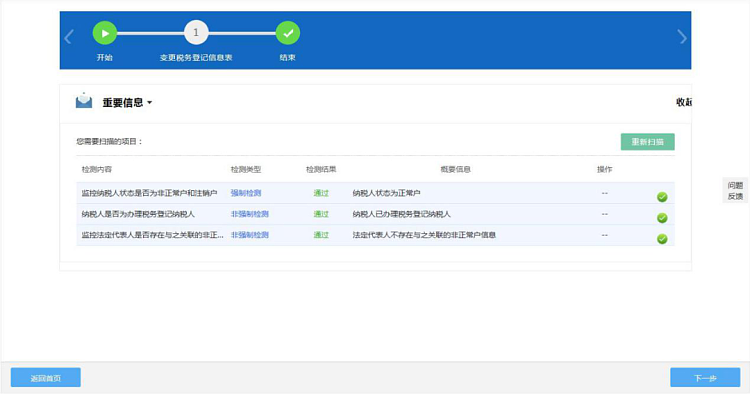
Task: Click the 检测类型 column header
Action: click(246, 169)
